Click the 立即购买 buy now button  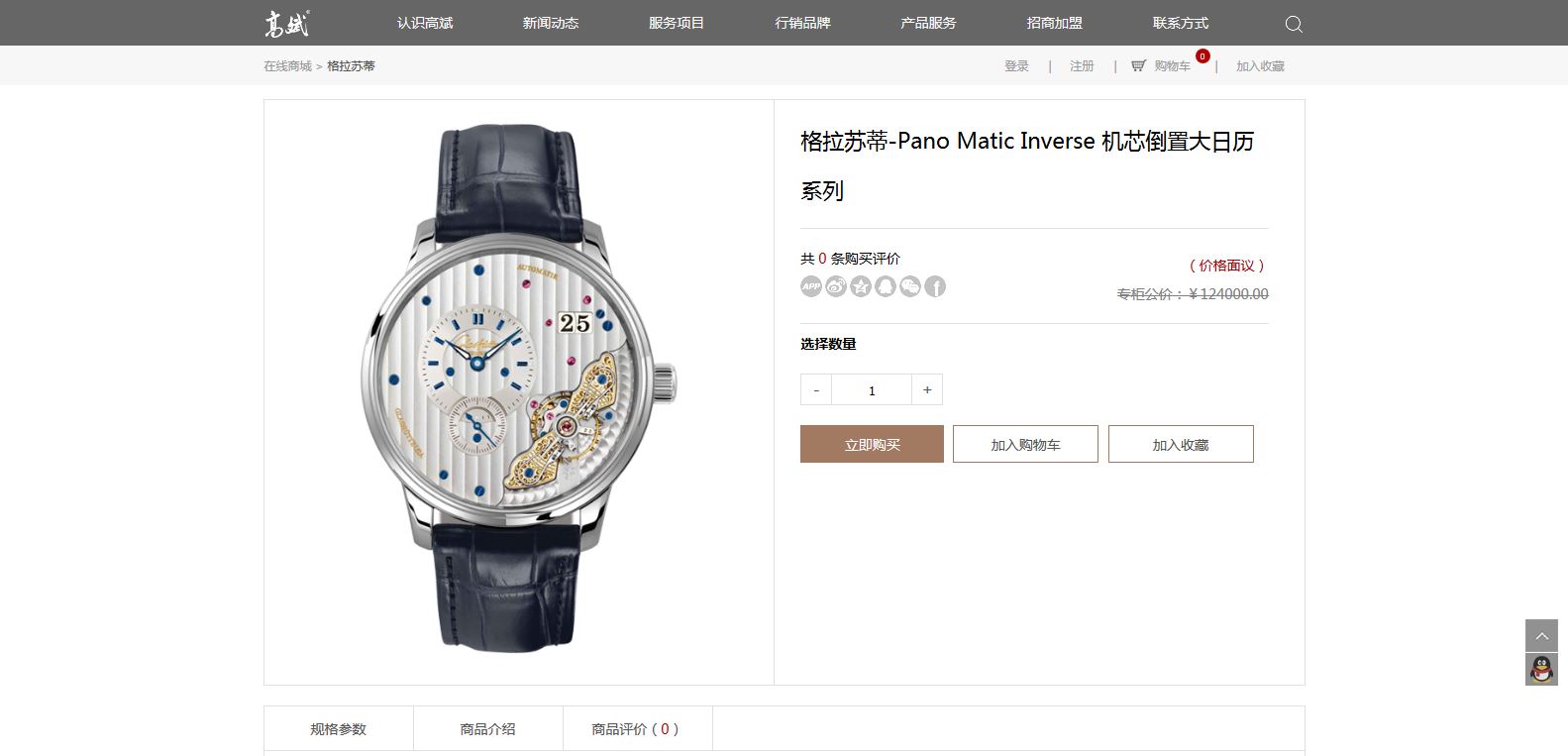coord(872,444)
